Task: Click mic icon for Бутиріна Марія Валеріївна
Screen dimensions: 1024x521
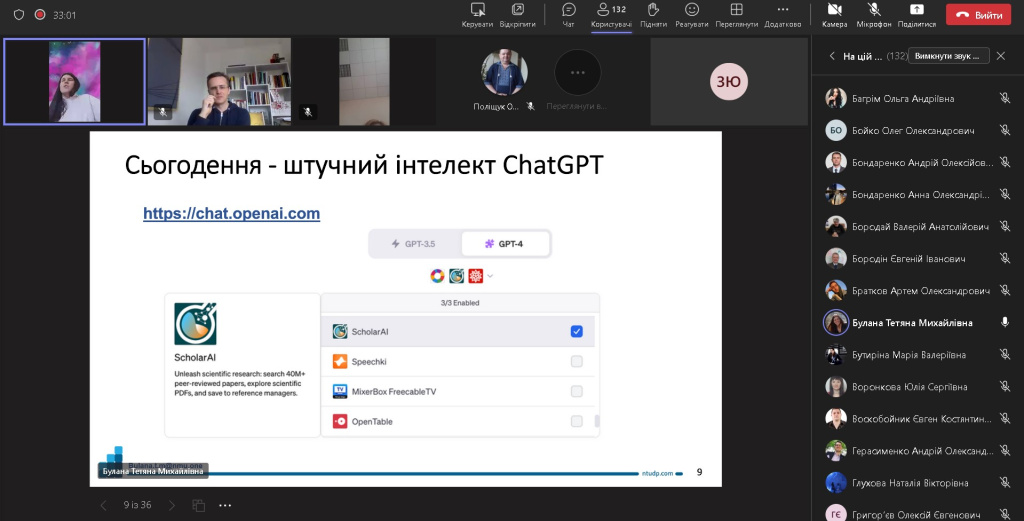Action: click(x=1004, y=355)
